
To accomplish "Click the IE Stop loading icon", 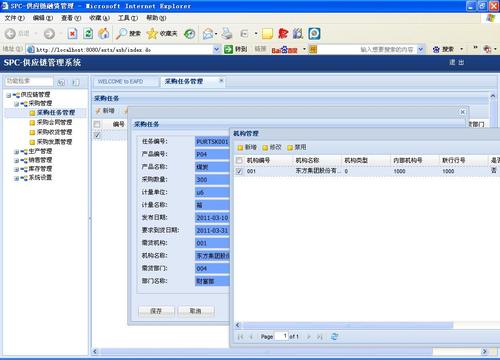I will coord(72,33).
